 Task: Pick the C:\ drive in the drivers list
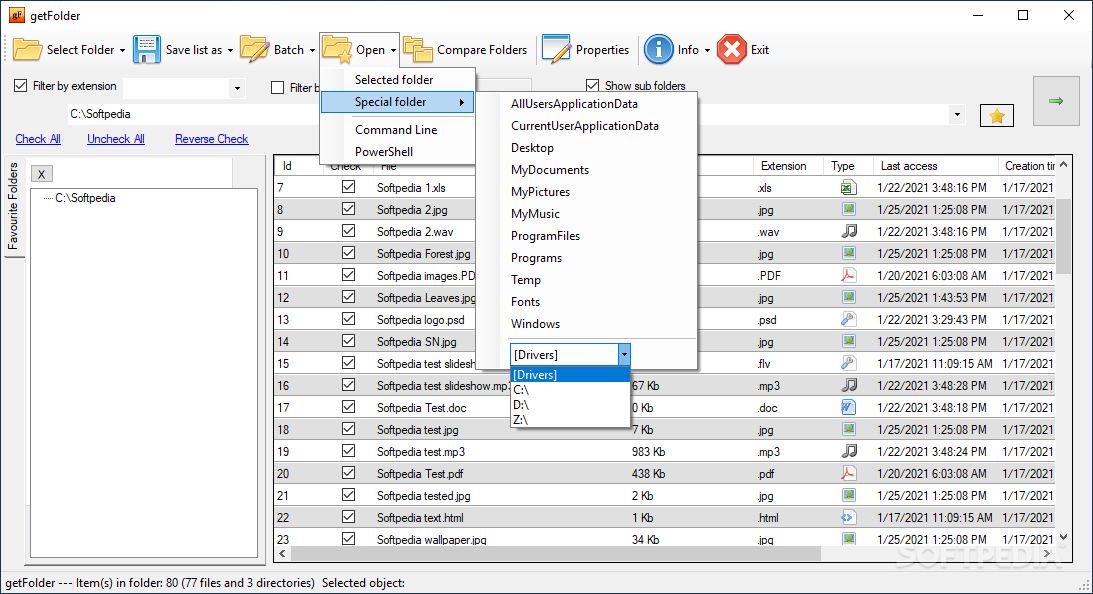point(570,390)
